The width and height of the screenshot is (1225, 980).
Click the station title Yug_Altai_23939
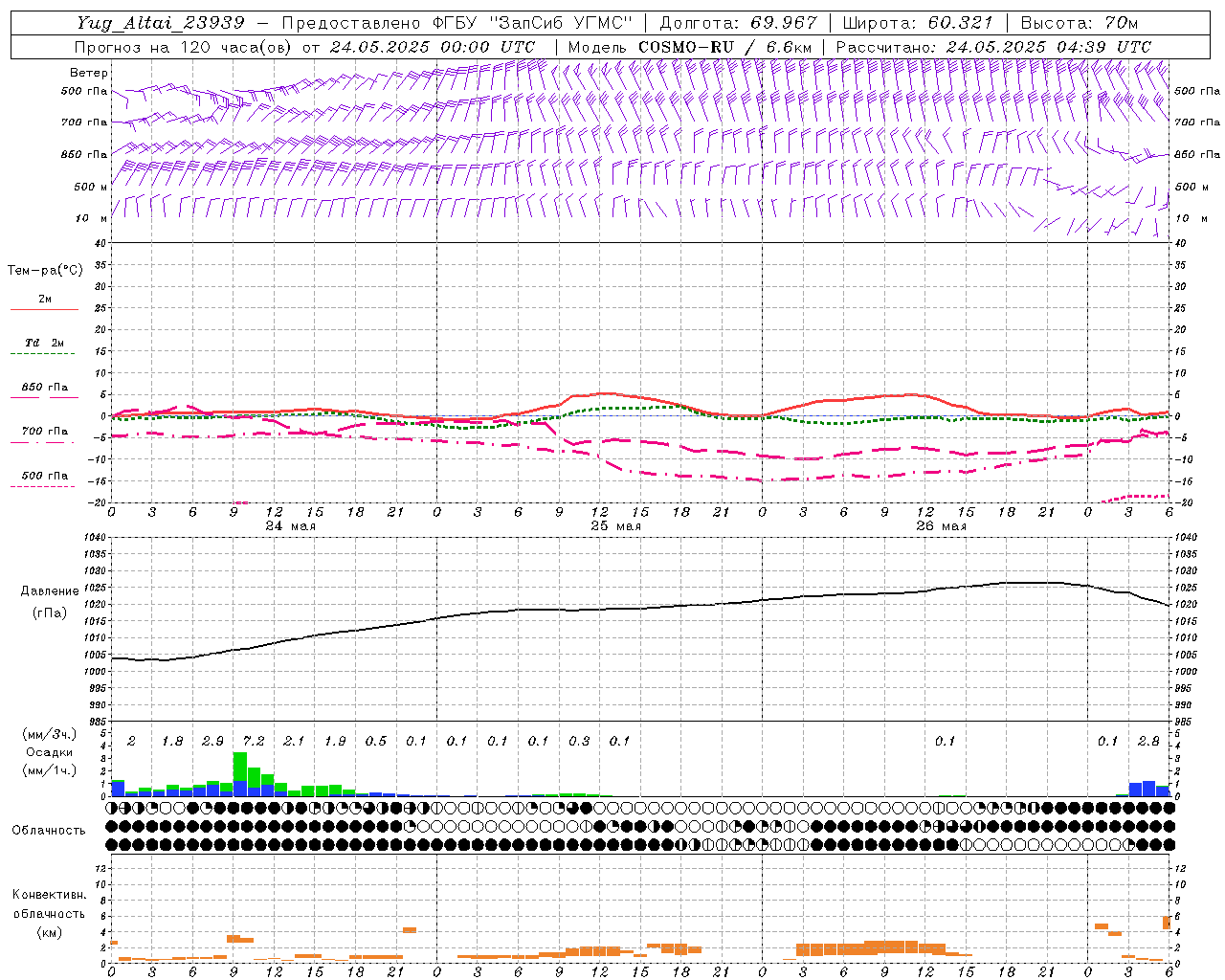162,23
